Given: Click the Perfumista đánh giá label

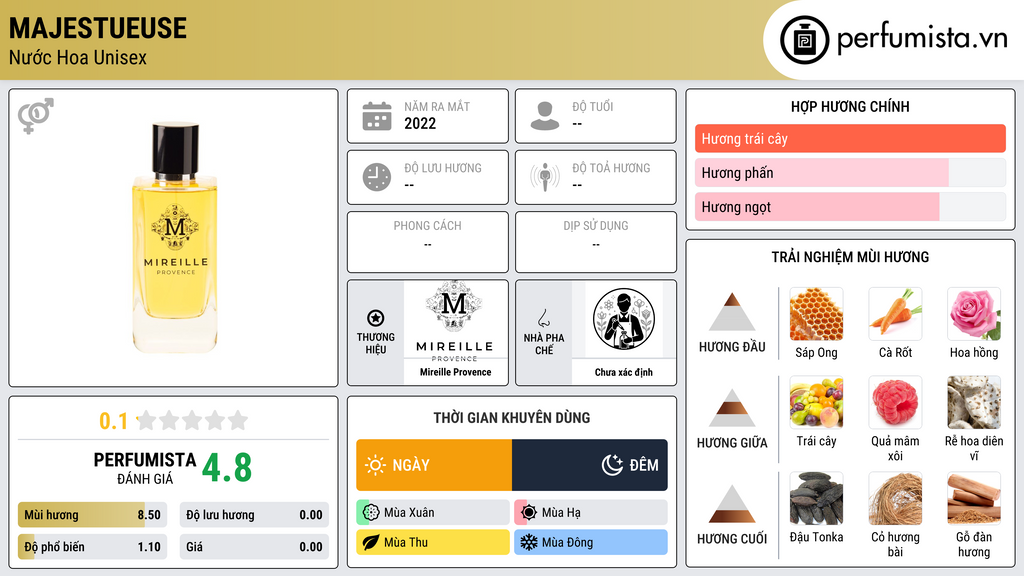Looking at the screenshot, I should 145,468.
